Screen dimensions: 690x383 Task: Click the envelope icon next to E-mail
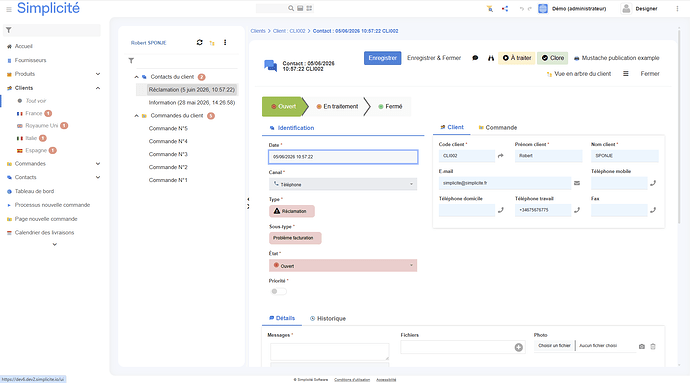(x=577, y=183)
